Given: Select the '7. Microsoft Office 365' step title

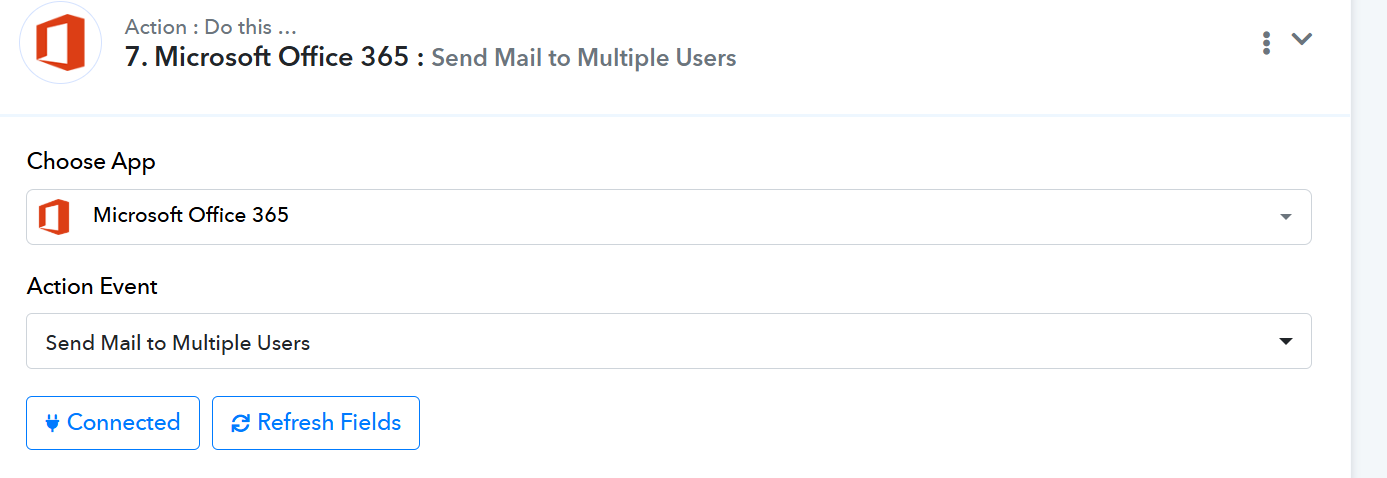Looking at the screenshot, I should 267,57.
